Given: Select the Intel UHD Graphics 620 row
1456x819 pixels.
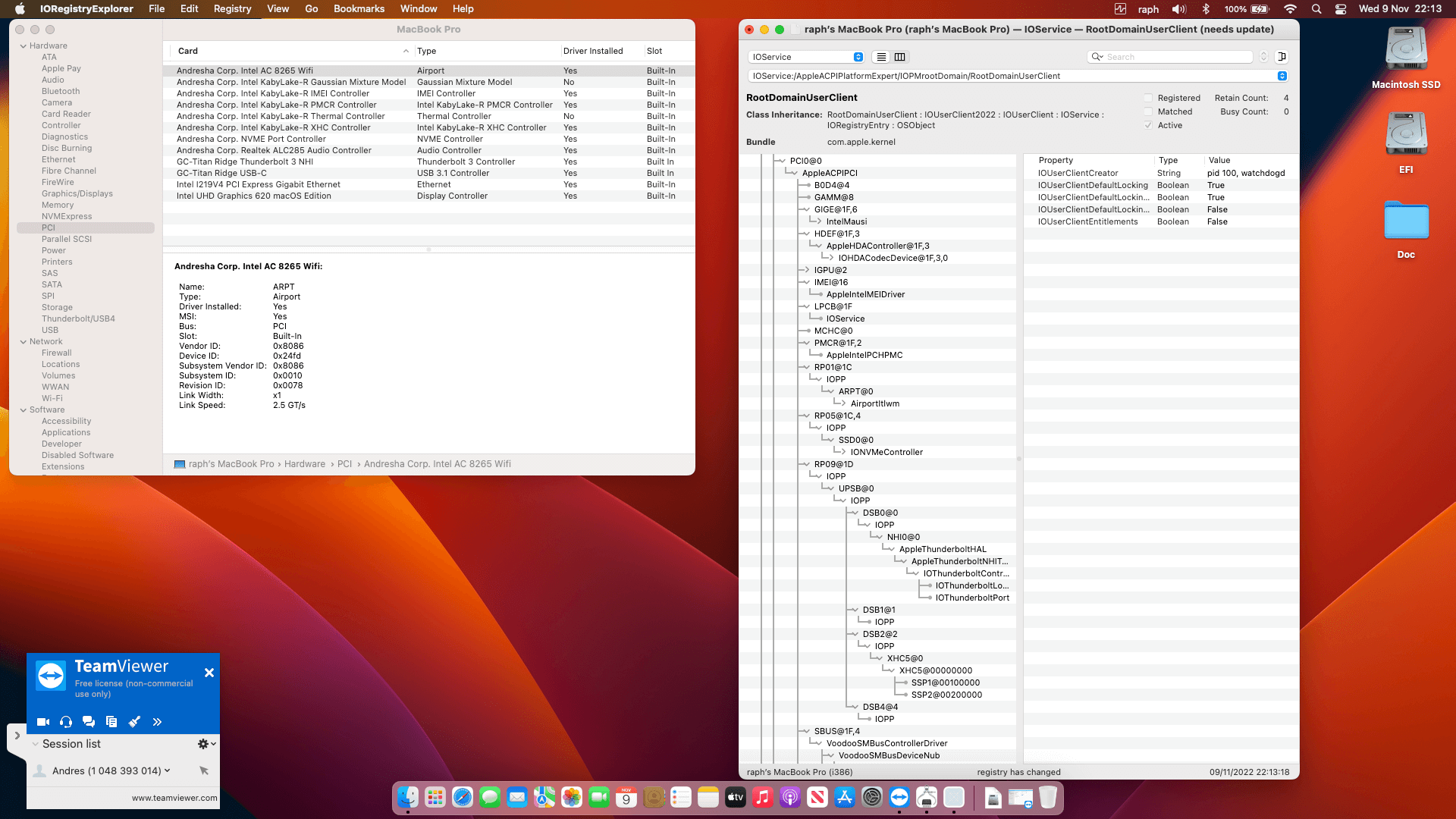Looking at the screenshot, I should pos(429,196).
